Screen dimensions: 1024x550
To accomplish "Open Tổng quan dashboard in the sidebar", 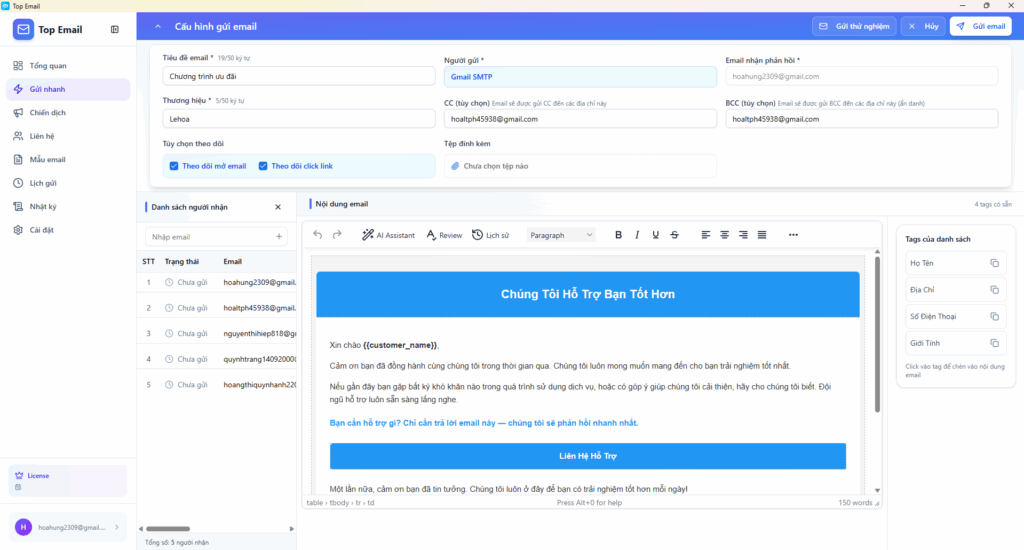I will click(x=68, y=65).
